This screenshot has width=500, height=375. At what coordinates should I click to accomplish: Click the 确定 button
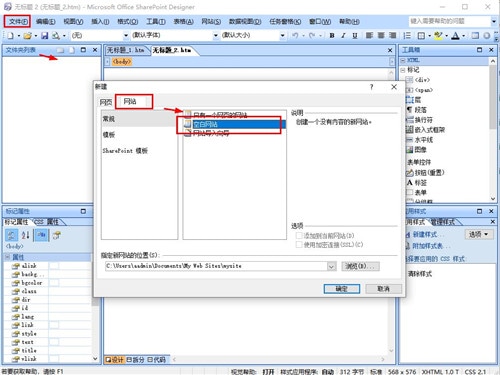pos(342,289)
